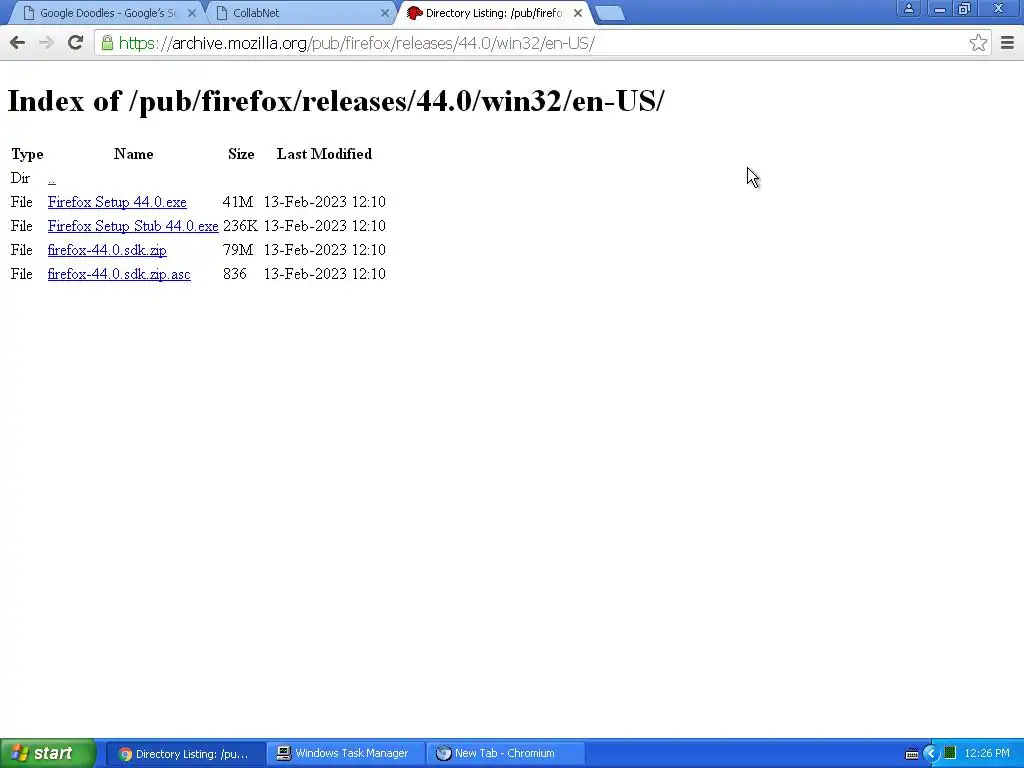Select the Directory Listing tab
This screenshot has height=768, width=1024.
(493, 13)
